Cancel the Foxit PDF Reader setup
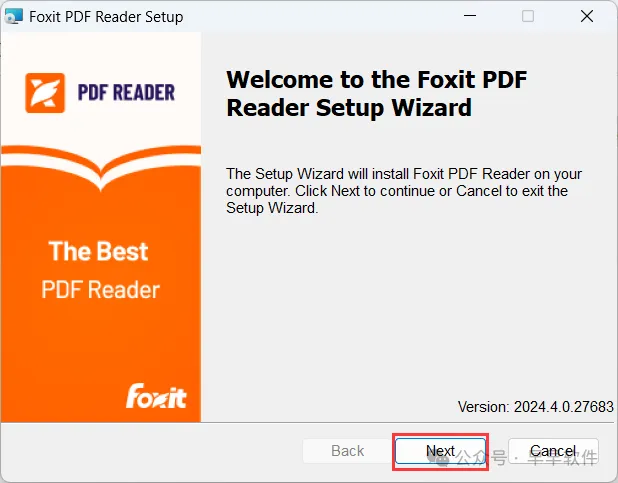 click(553, 451)
